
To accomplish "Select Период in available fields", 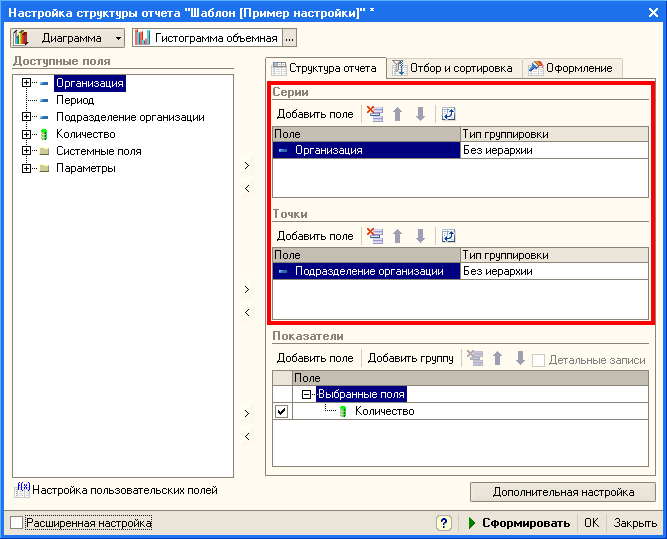I will (x=75, y=100).
